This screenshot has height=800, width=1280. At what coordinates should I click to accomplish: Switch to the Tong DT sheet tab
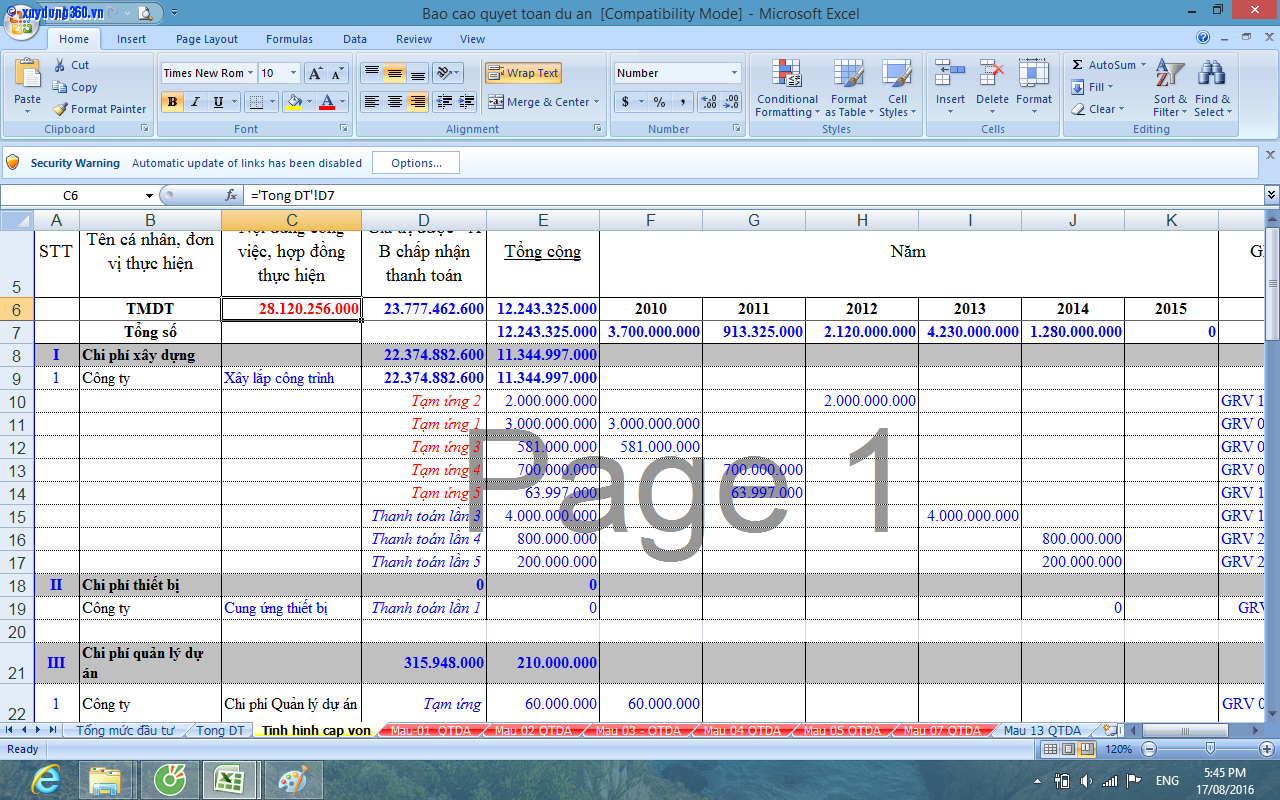[x=220, y=731]
